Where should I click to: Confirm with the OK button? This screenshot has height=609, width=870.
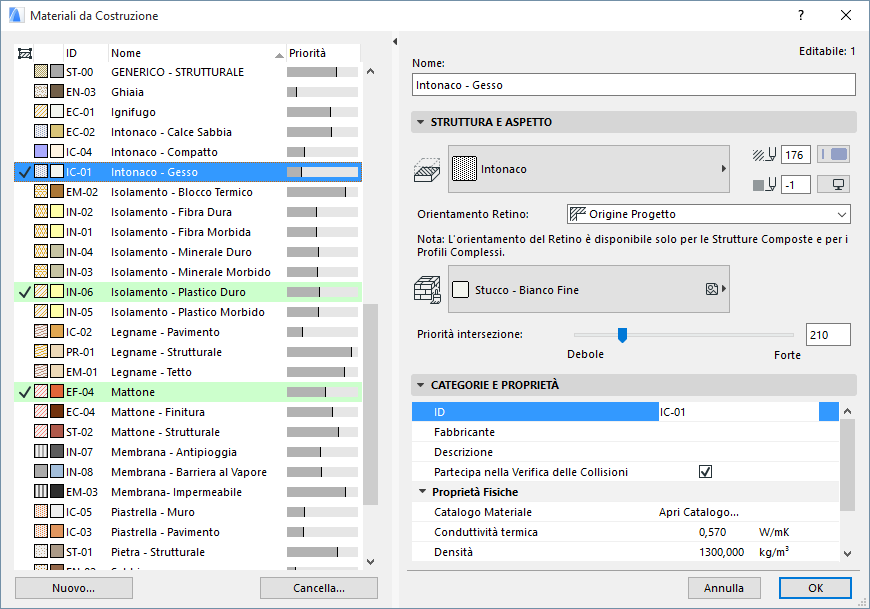tap(815, 588)
